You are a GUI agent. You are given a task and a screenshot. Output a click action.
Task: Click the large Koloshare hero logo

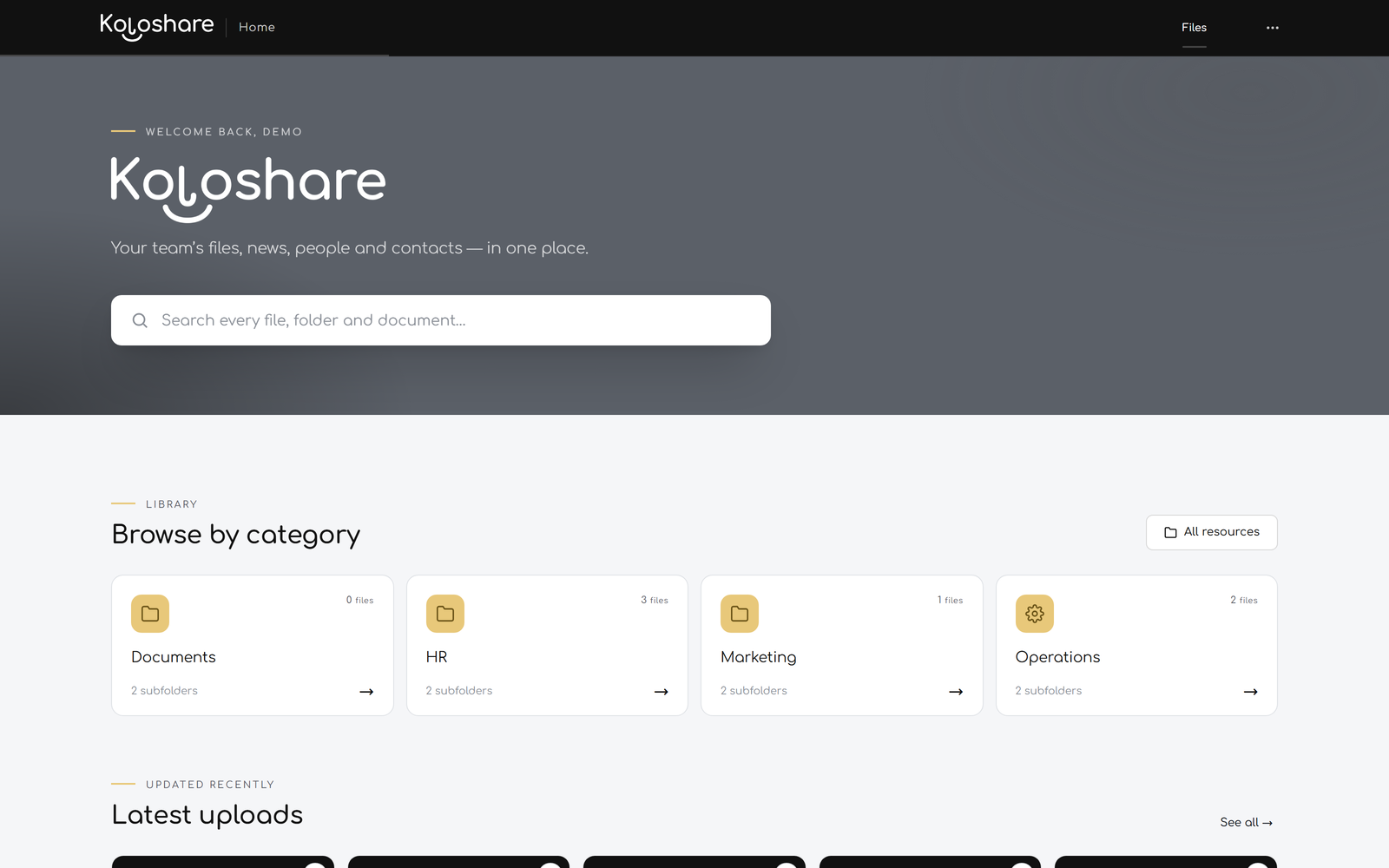(x=248, y=189)
